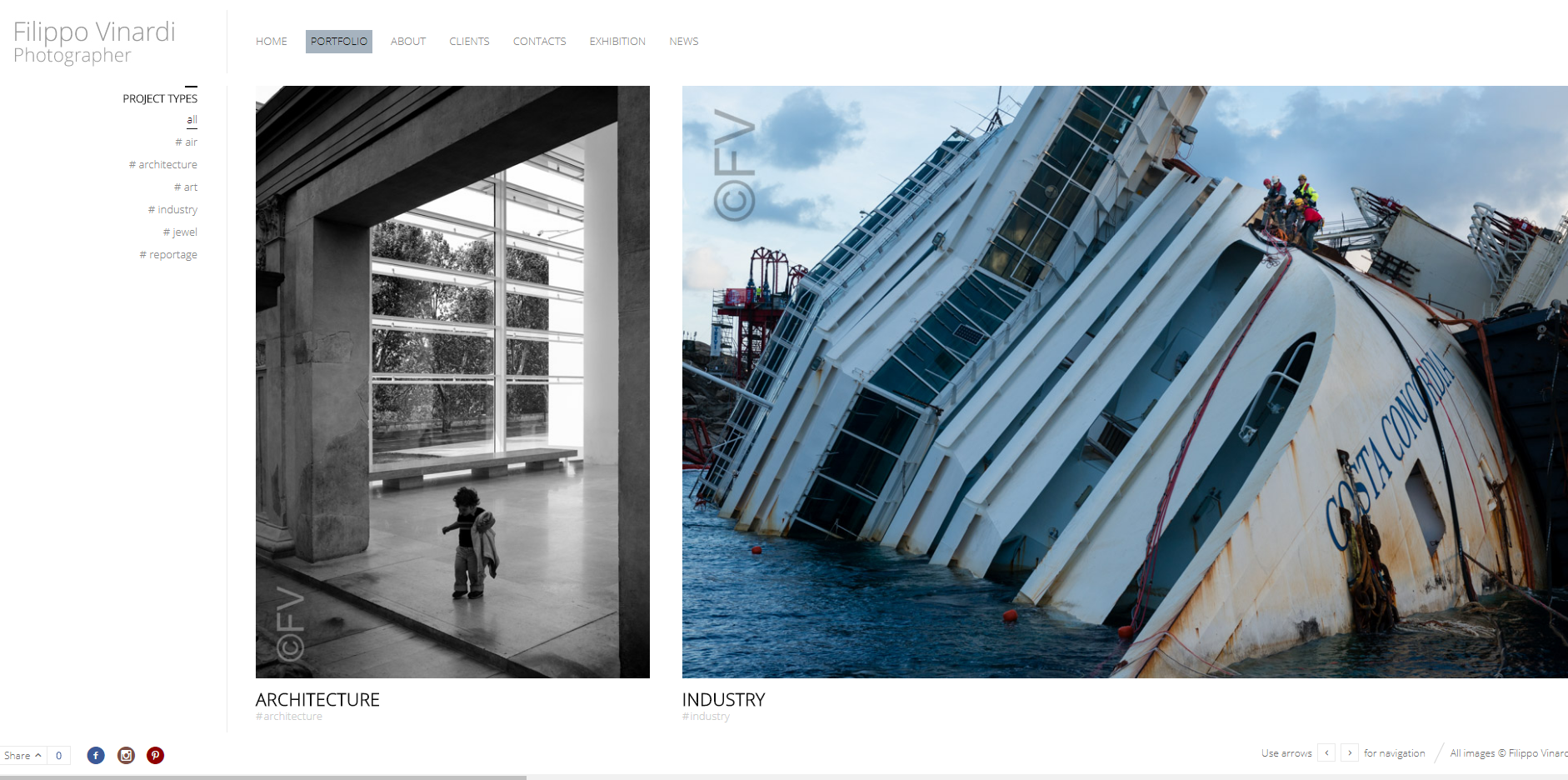Go to next item with right arrow

[1350, 752]
